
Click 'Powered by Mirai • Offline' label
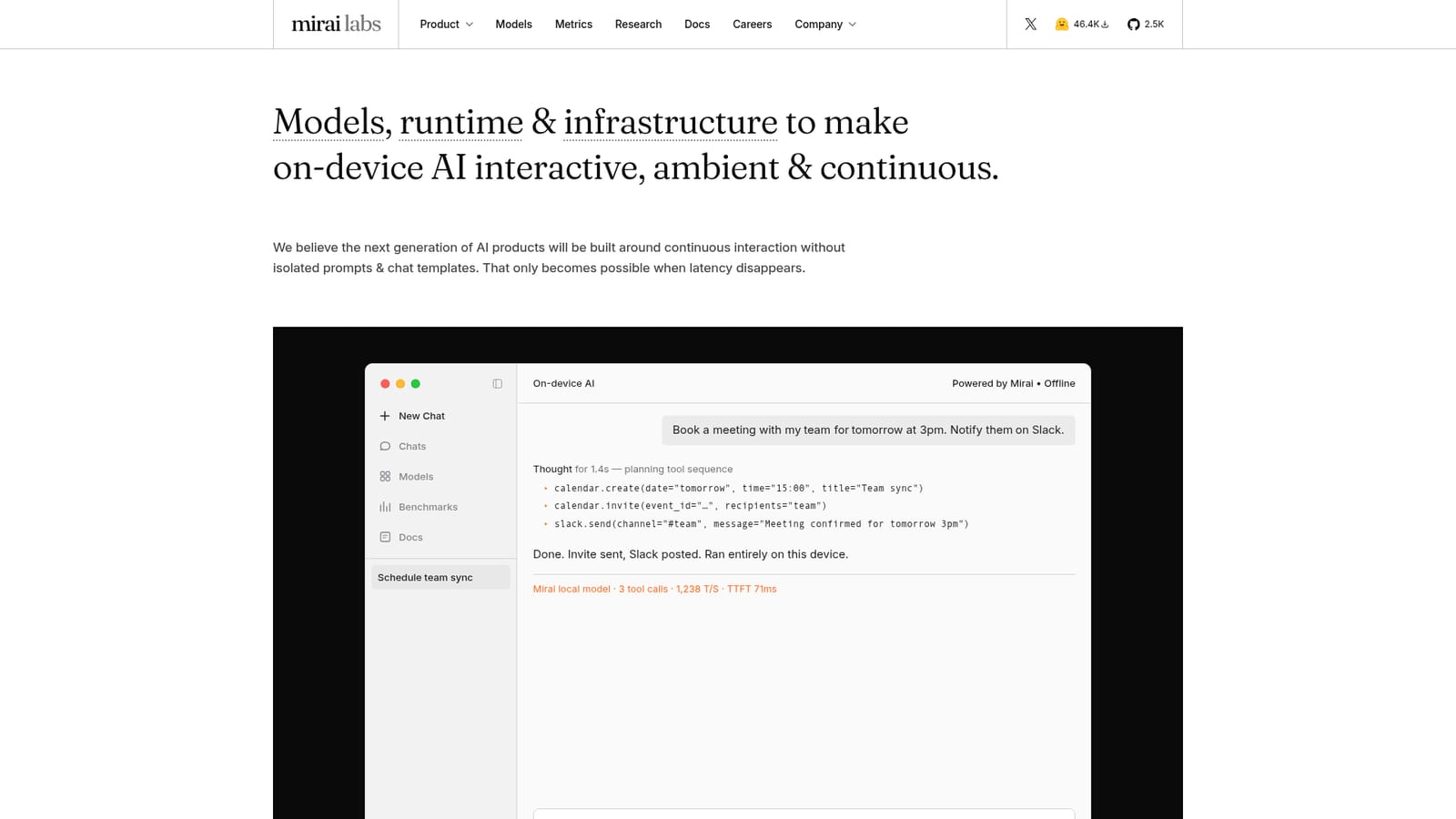point(1014,384)
